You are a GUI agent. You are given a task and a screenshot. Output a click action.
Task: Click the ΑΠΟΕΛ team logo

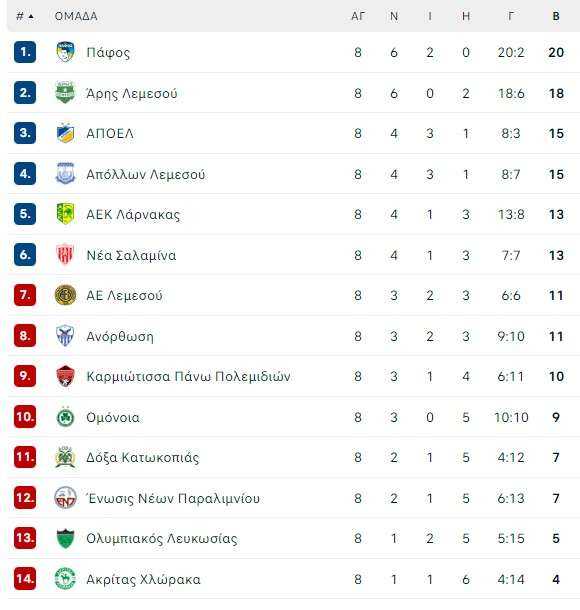pos(65,133)
